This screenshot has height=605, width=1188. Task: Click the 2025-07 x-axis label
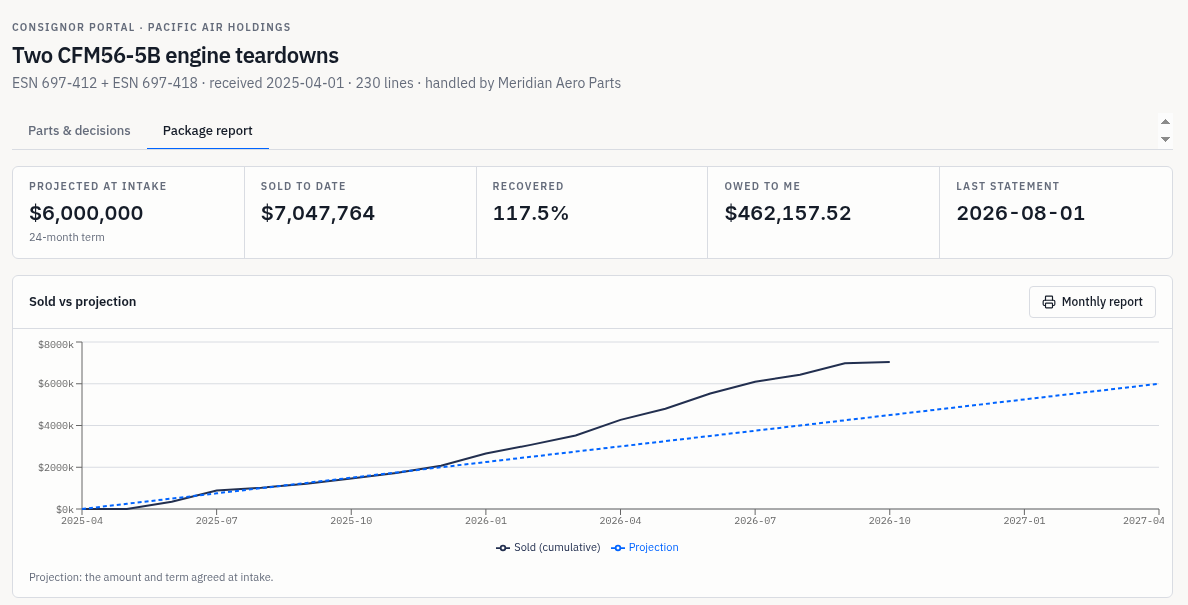tap(217, 521)
